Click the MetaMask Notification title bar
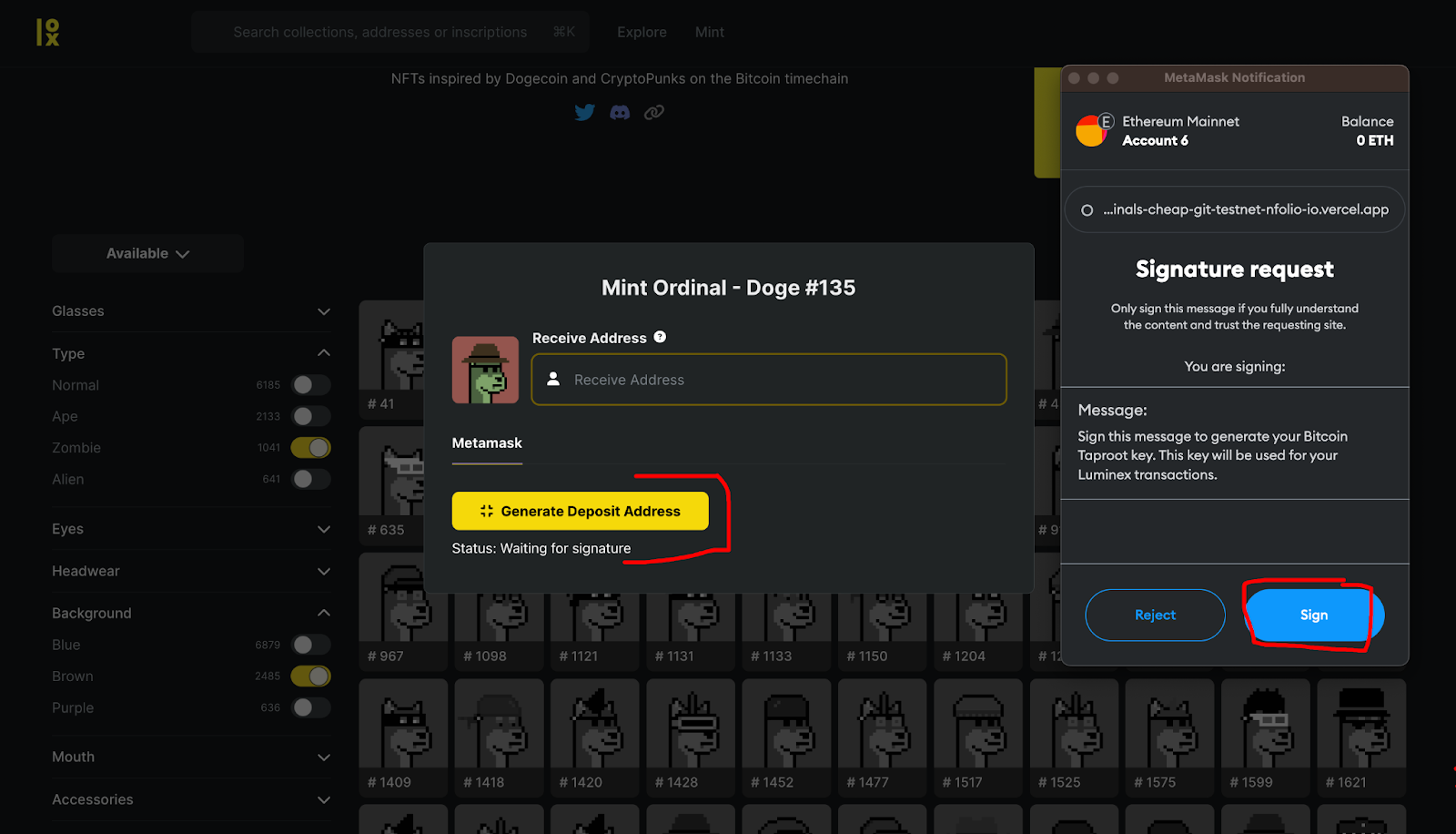 (1235, 77)
